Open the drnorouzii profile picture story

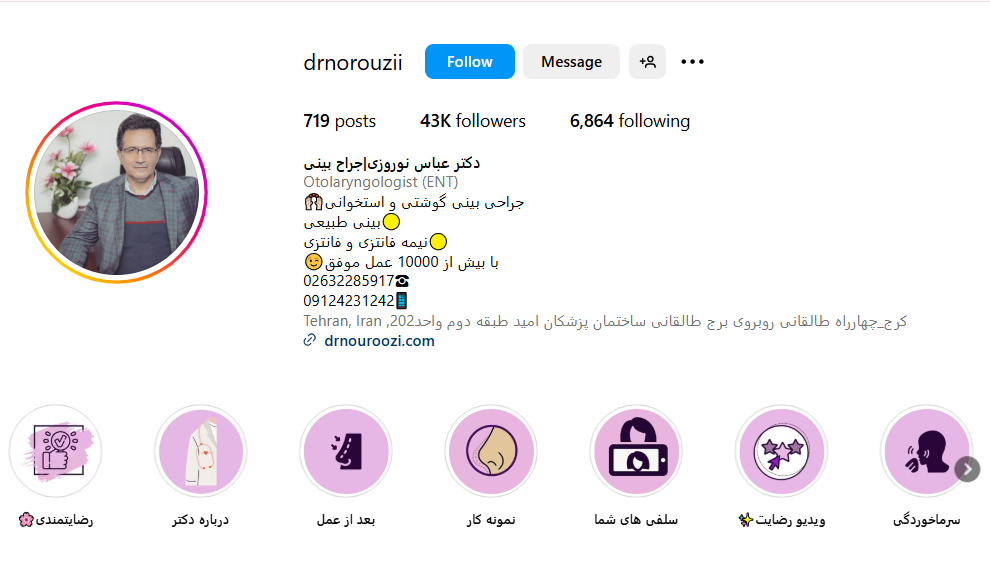[117, 192]
